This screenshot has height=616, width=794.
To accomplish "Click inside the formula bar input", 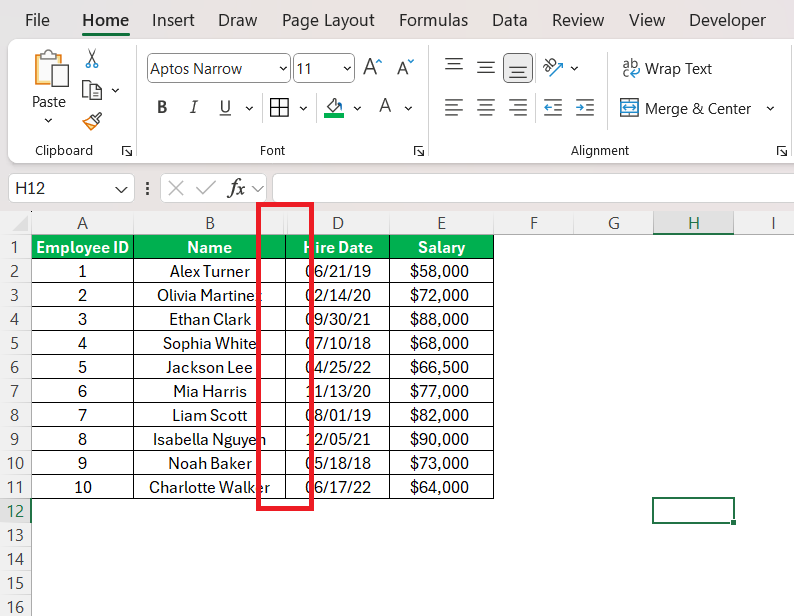I will click(533, 188).
